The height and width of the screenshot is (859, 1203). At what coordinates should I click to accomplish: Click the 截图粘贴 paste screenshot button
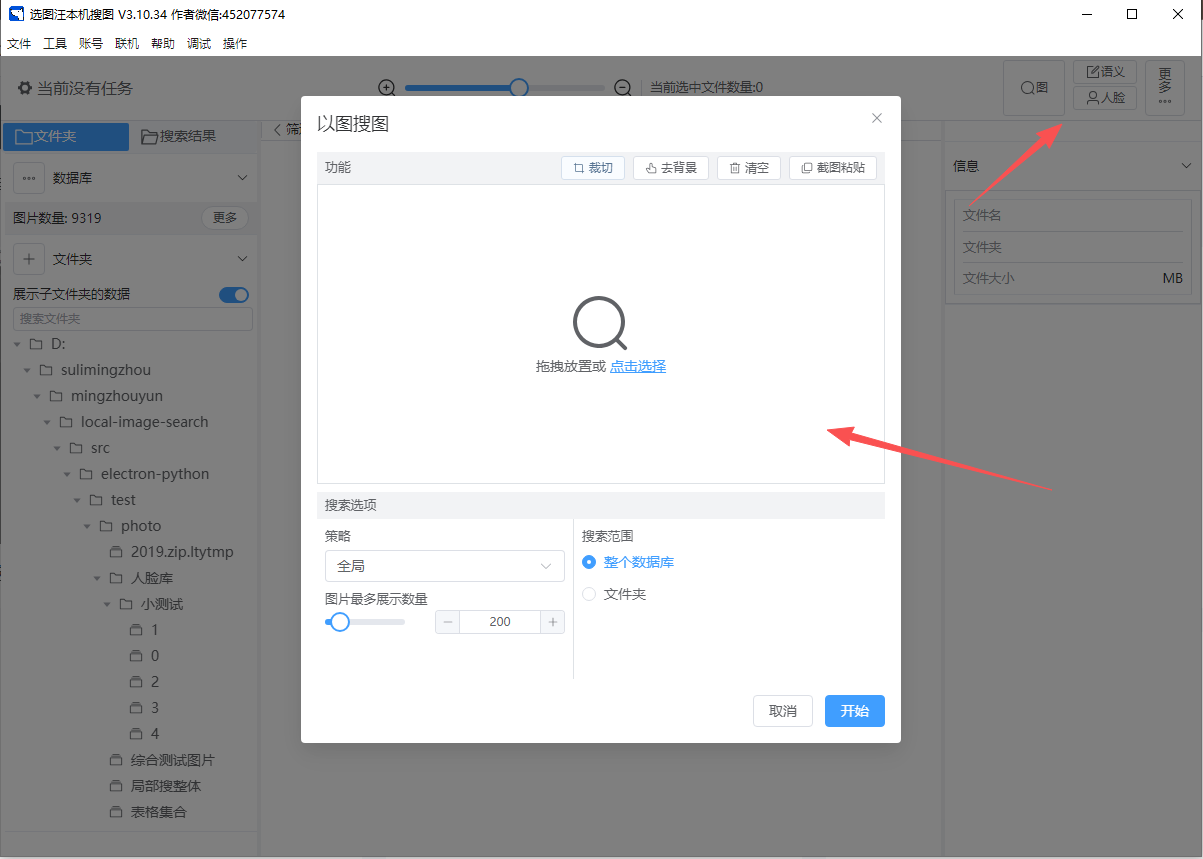(833, 168)
